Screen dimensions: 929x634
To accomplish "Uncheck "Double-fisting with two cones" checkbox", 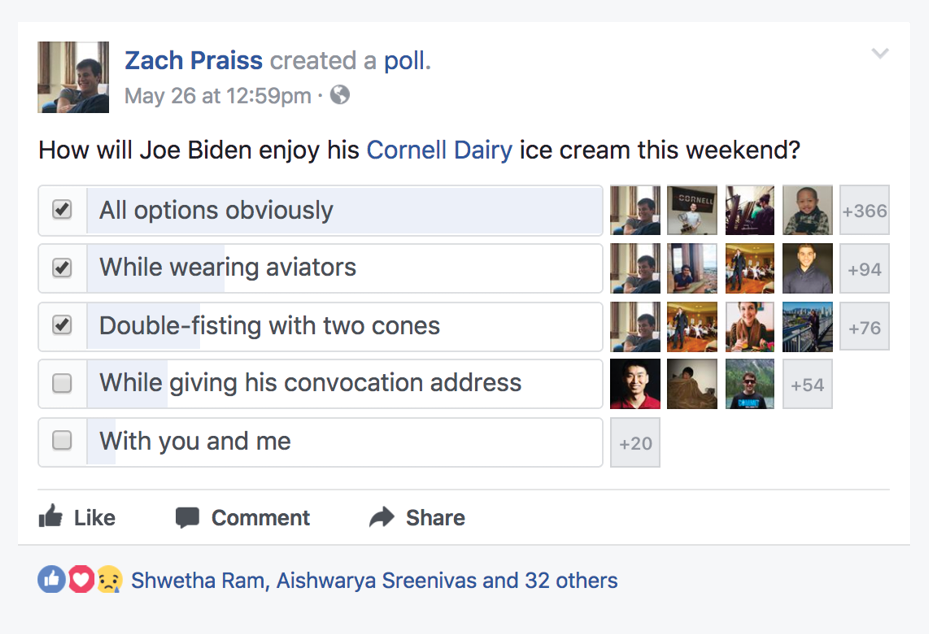I will coord(62,325).
